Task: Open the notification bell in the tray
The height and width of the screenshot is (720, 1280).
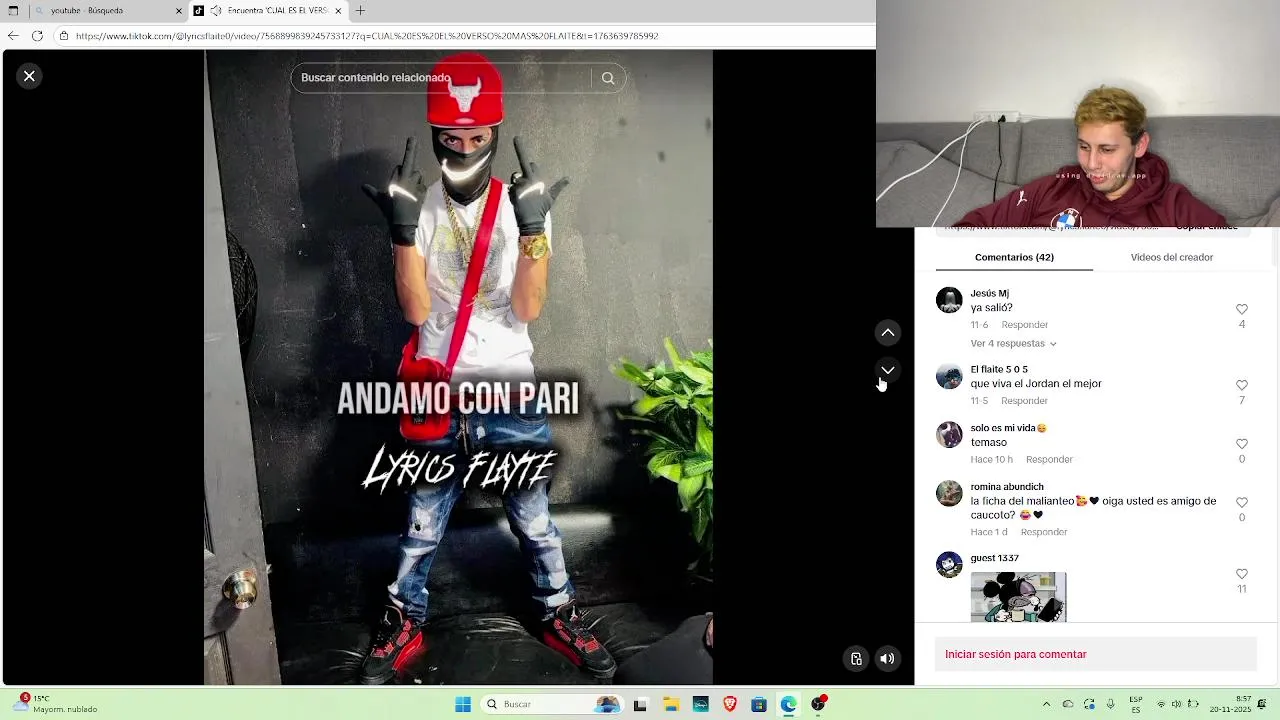Action: pos(1263,704)
